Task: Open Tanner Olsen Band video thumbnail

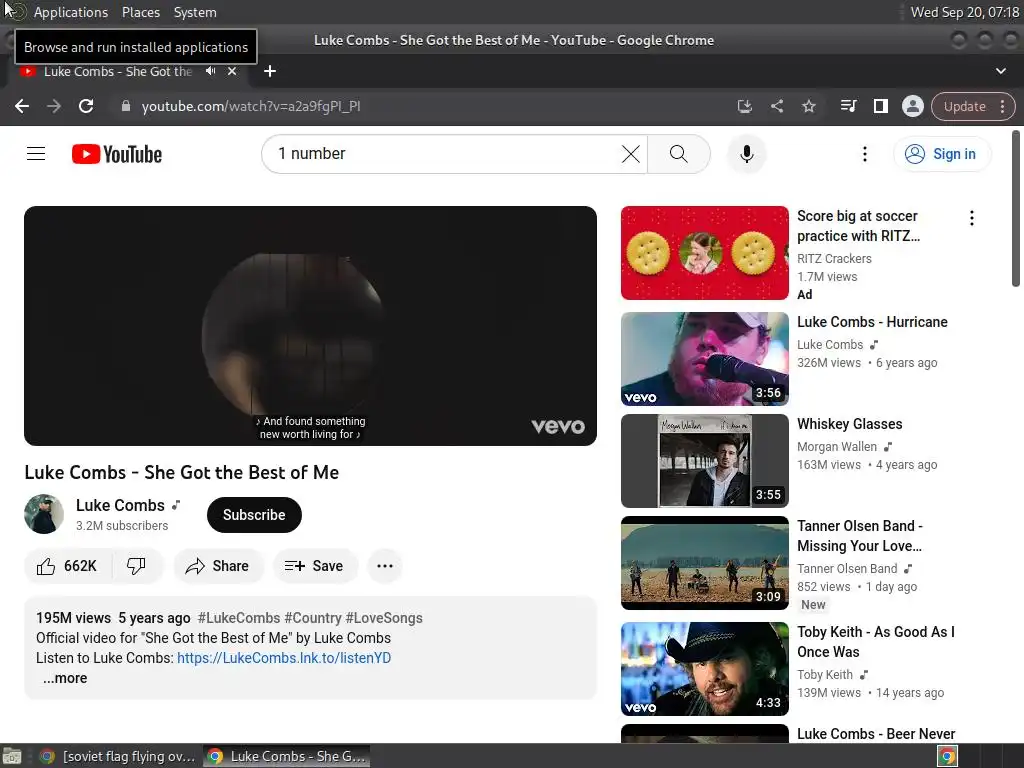Action: click(705, 563)
